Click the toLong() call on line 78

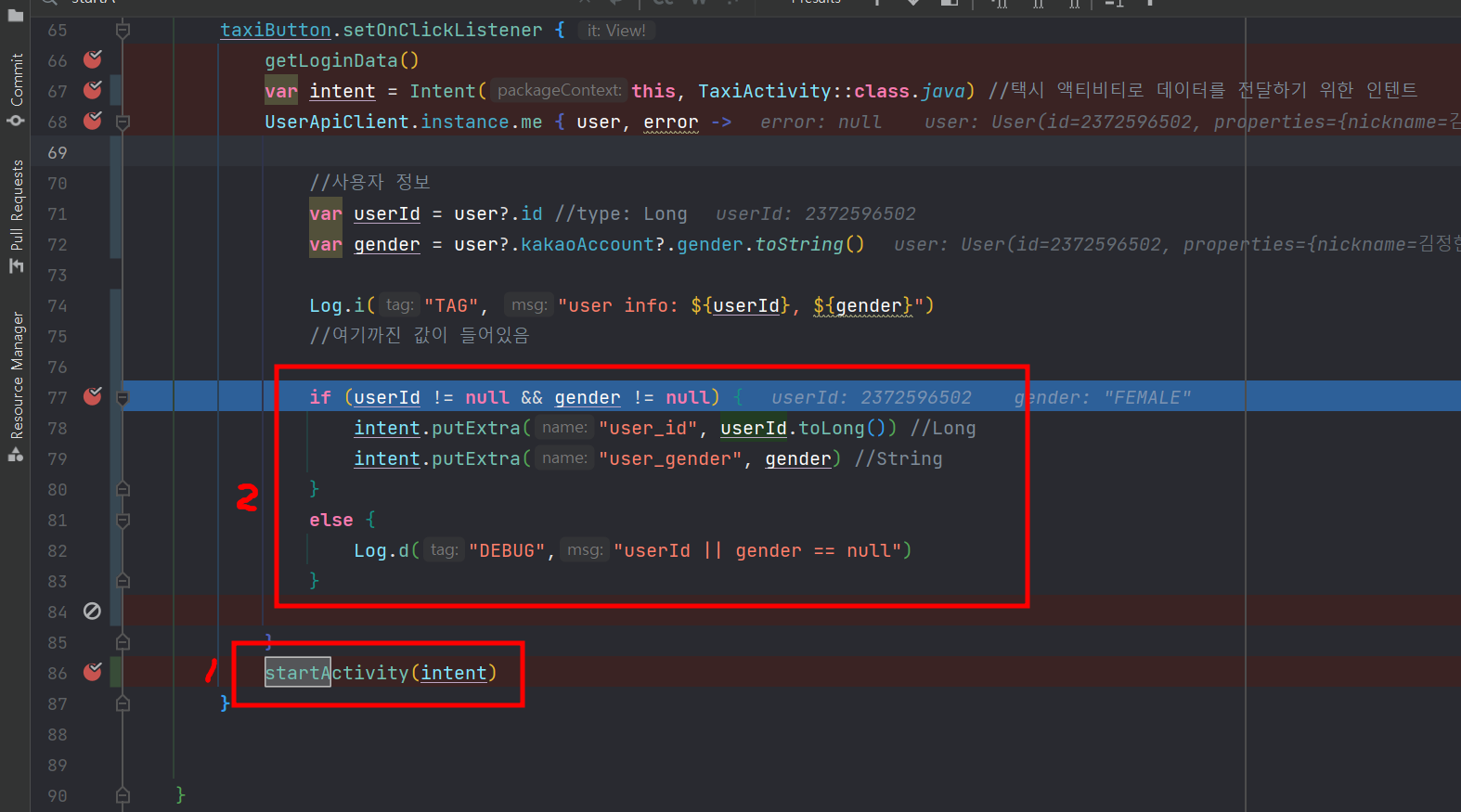843,428
